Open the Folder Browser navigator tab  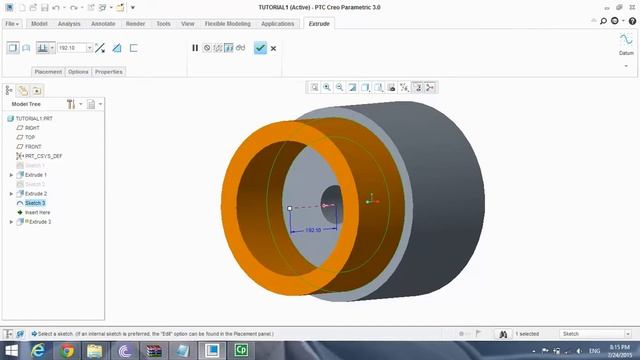point(23,90)
